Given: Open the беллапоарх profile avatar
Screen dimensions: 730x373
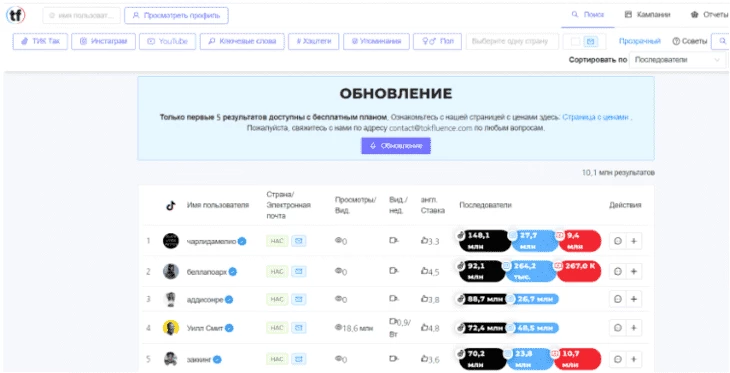Looking at the screenshot, I should [171, 271].
